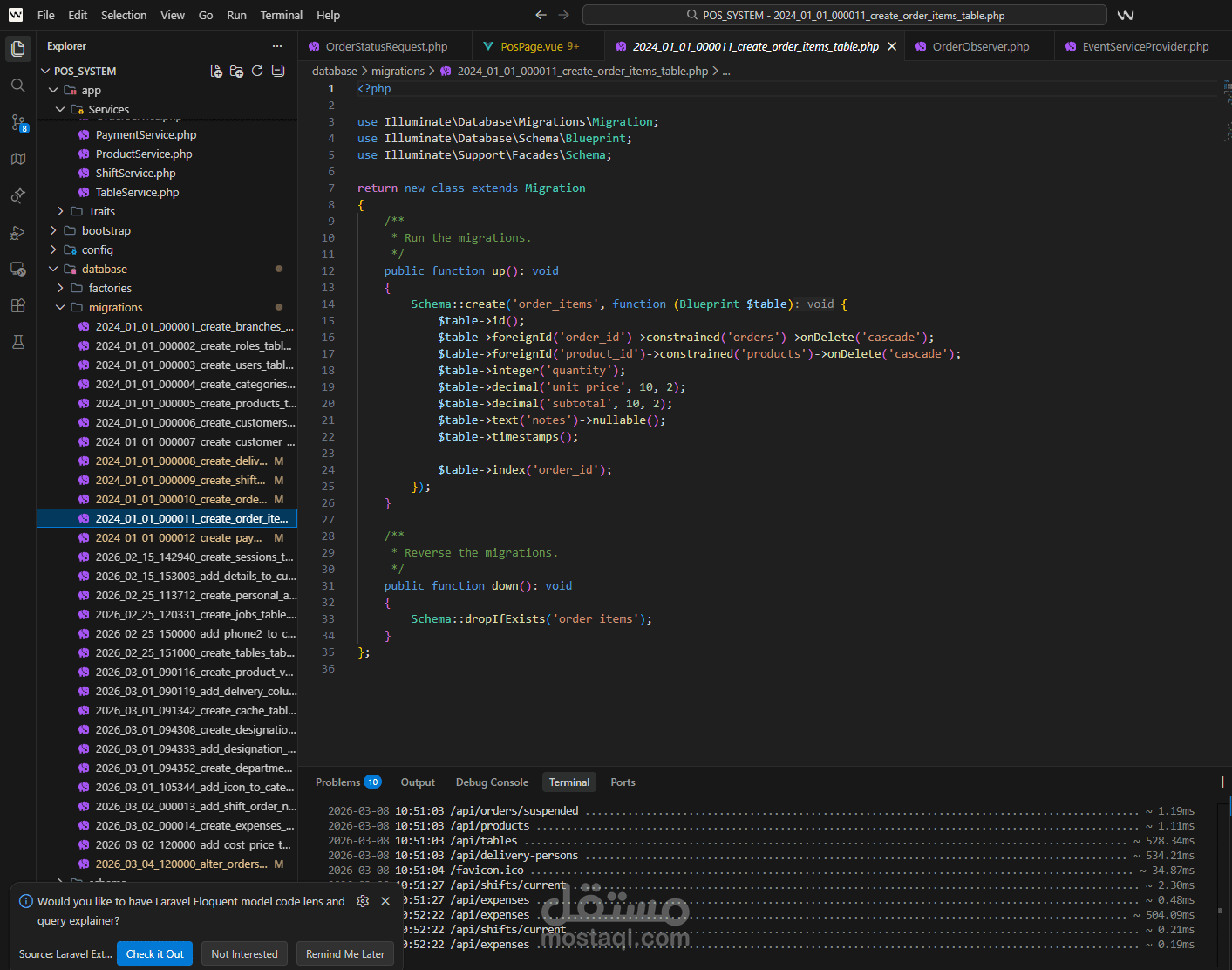Viewport: 1232px width, 970px height.
Task: Open notification settings gear icon
Action: click(363, 901)
